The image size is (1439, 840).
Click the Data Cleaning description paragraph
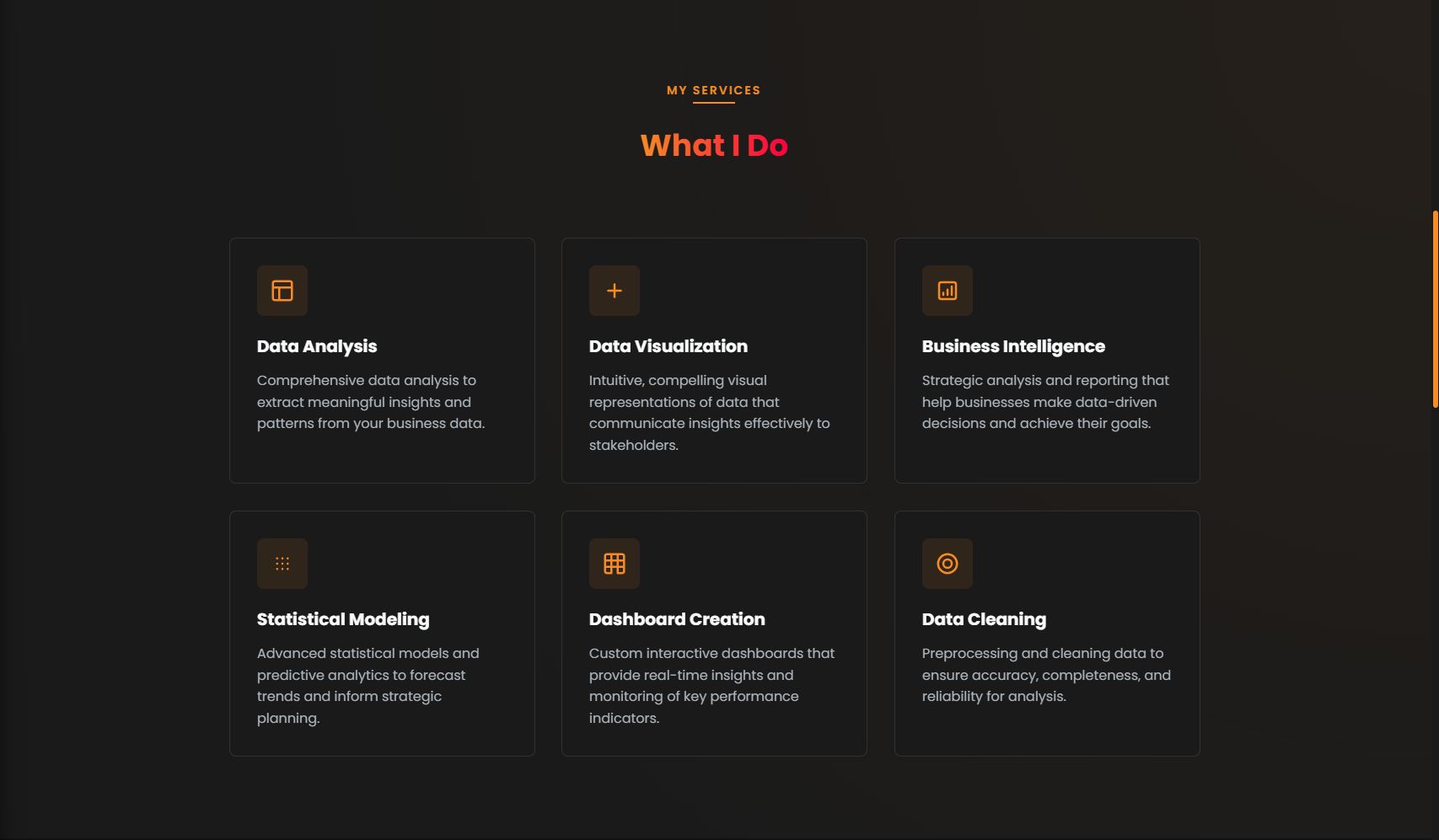(1046, 675)
